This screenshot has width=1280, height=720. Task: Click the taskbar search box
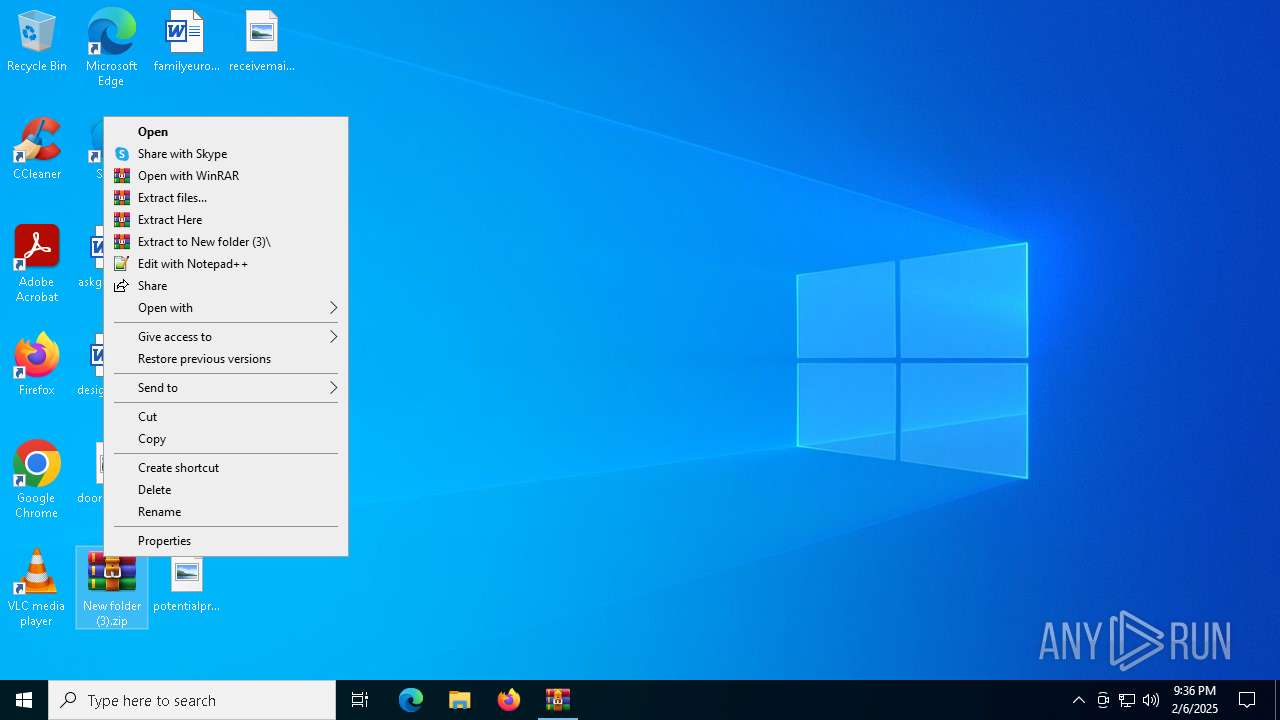(192, 700)
